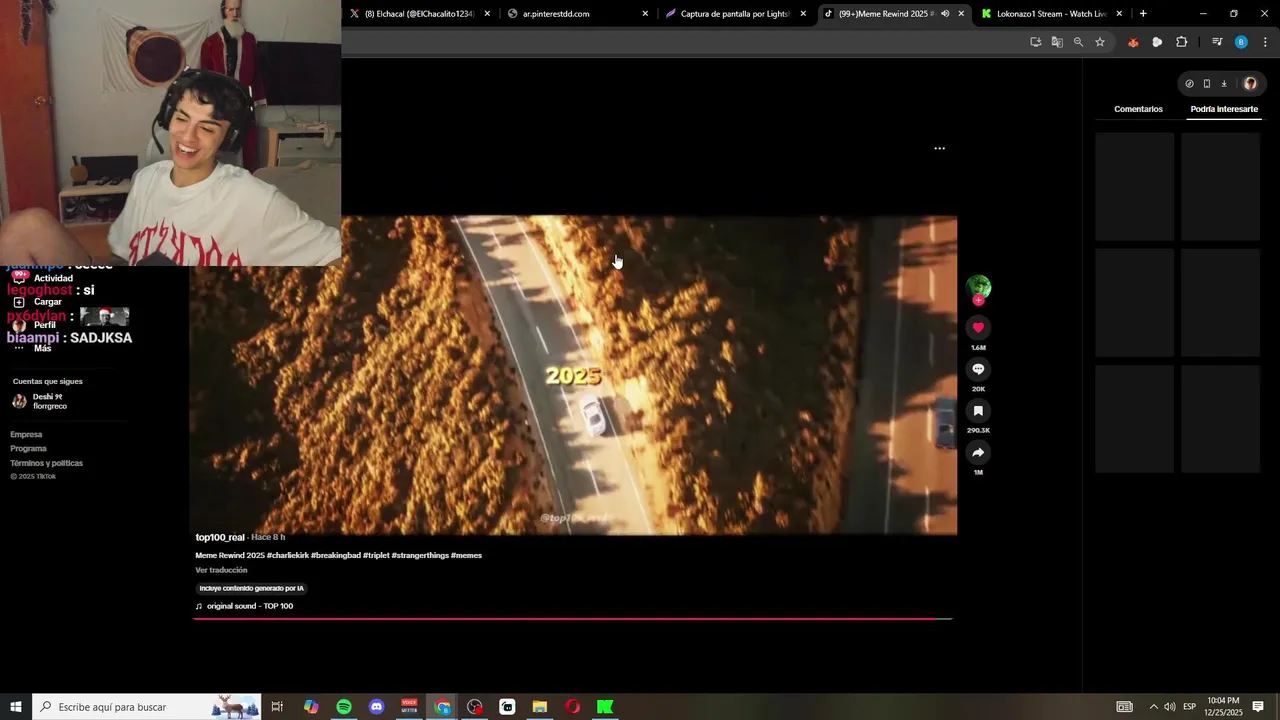Open Voicemeeter from the taskbar

(x=409, y=707)
